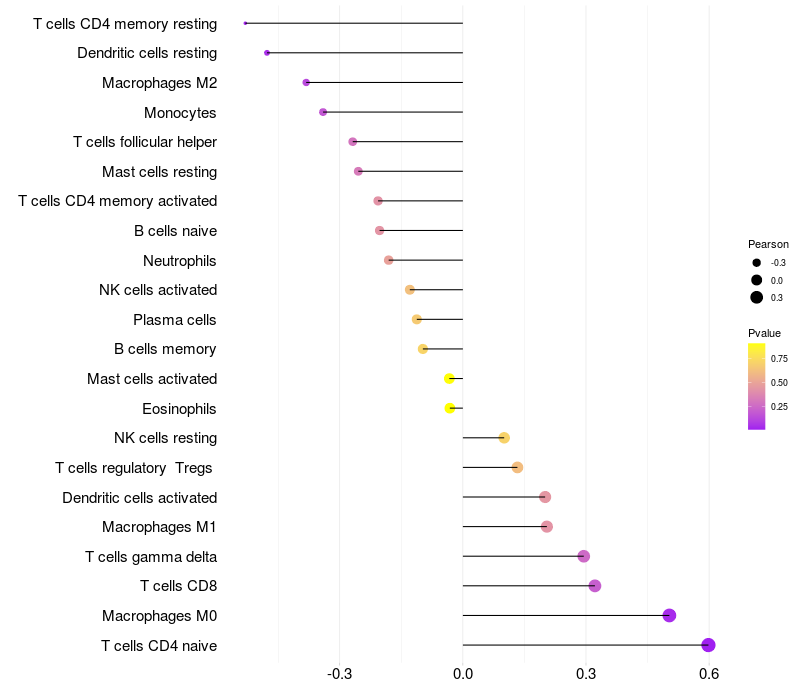Click the Pearson 0.0 legend circle
The width and height of the screenshot is (800, 700).
click(x=757, y=280)
